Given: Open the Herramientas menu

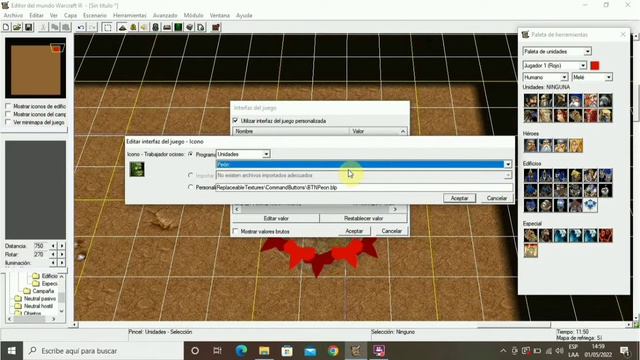Looking at the screenshot, I should click(129, 15).
